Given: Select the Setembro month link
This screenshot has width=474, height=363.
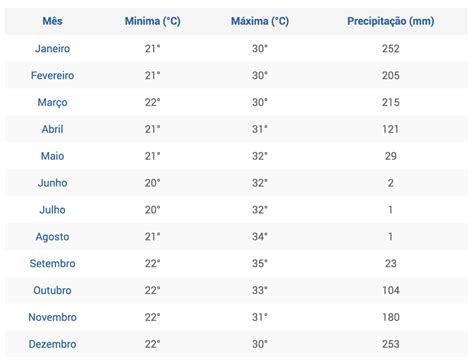Looking at the screenshot, I should pos(52,263).
